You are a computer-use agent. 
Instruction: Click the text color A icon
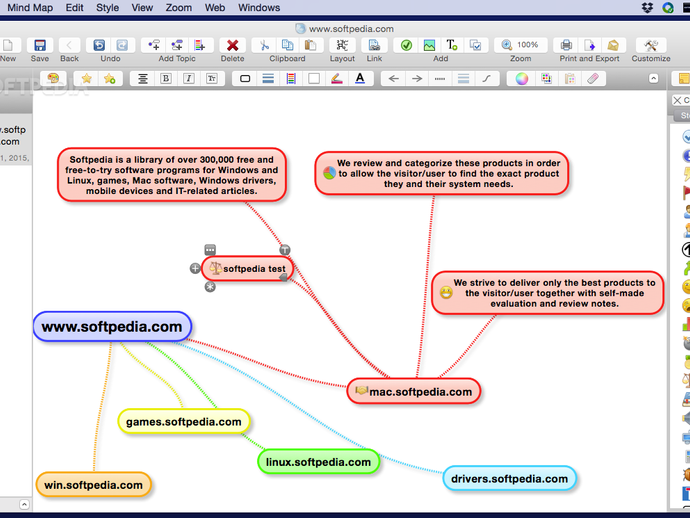point(360,78)
